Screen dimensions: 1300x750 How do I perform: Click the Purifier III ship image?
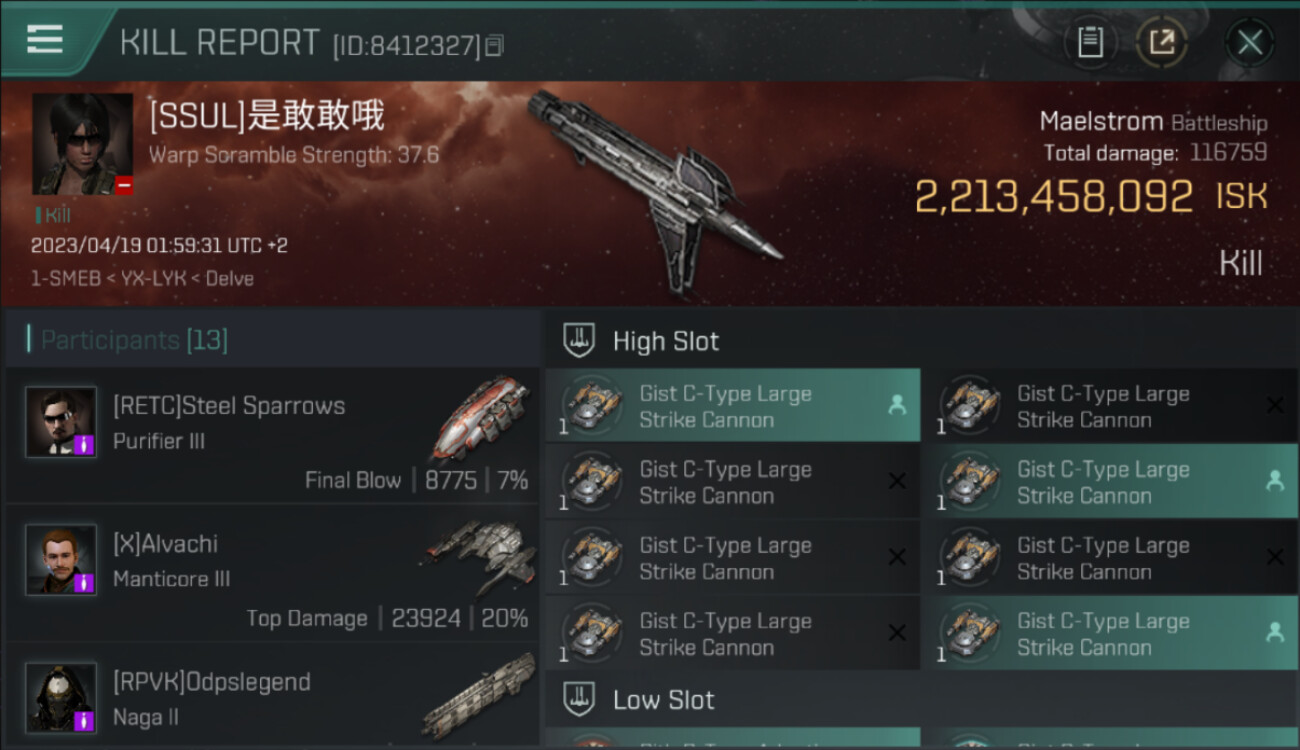482,416
